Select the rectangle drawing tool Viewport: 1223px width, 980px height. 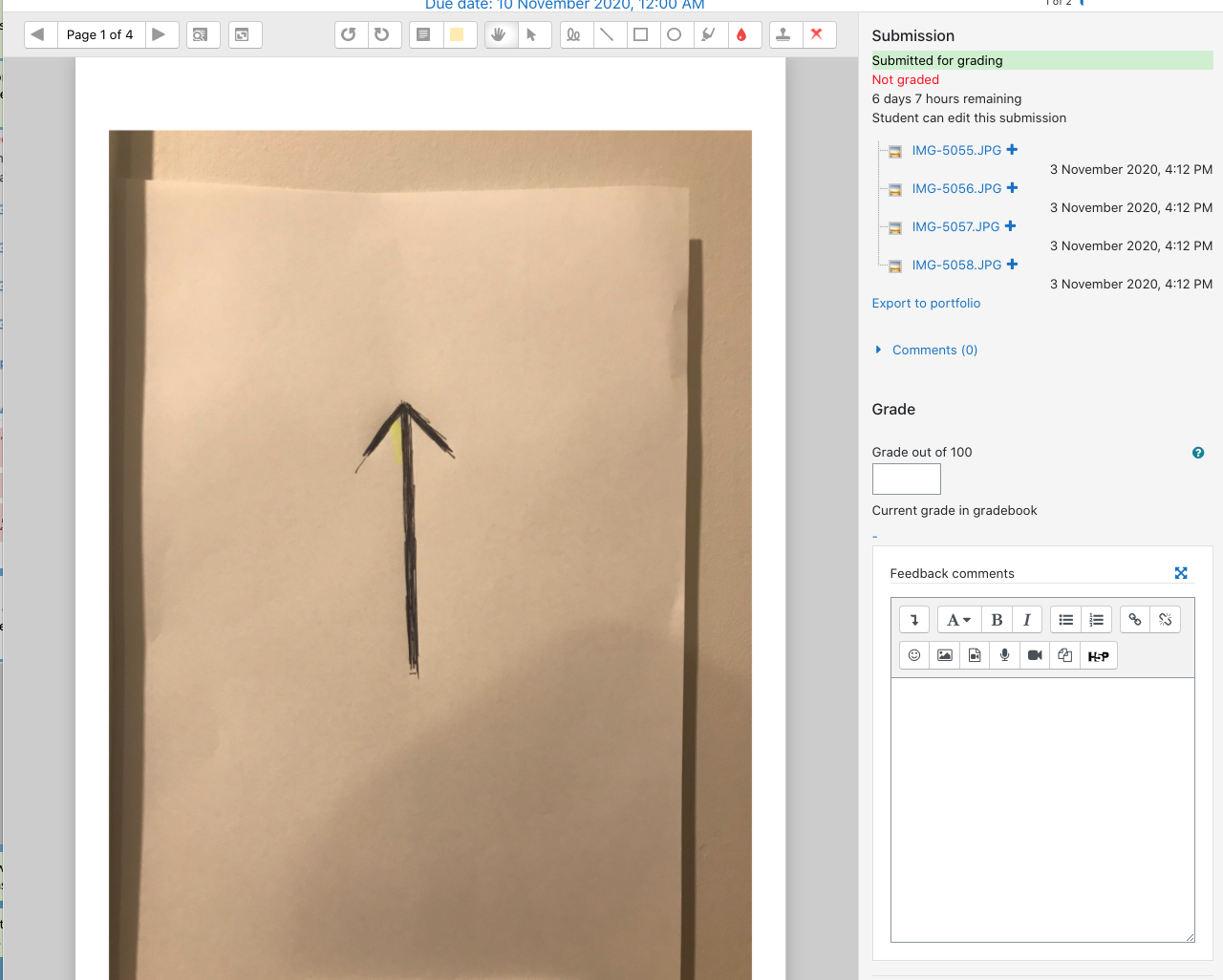641,34
